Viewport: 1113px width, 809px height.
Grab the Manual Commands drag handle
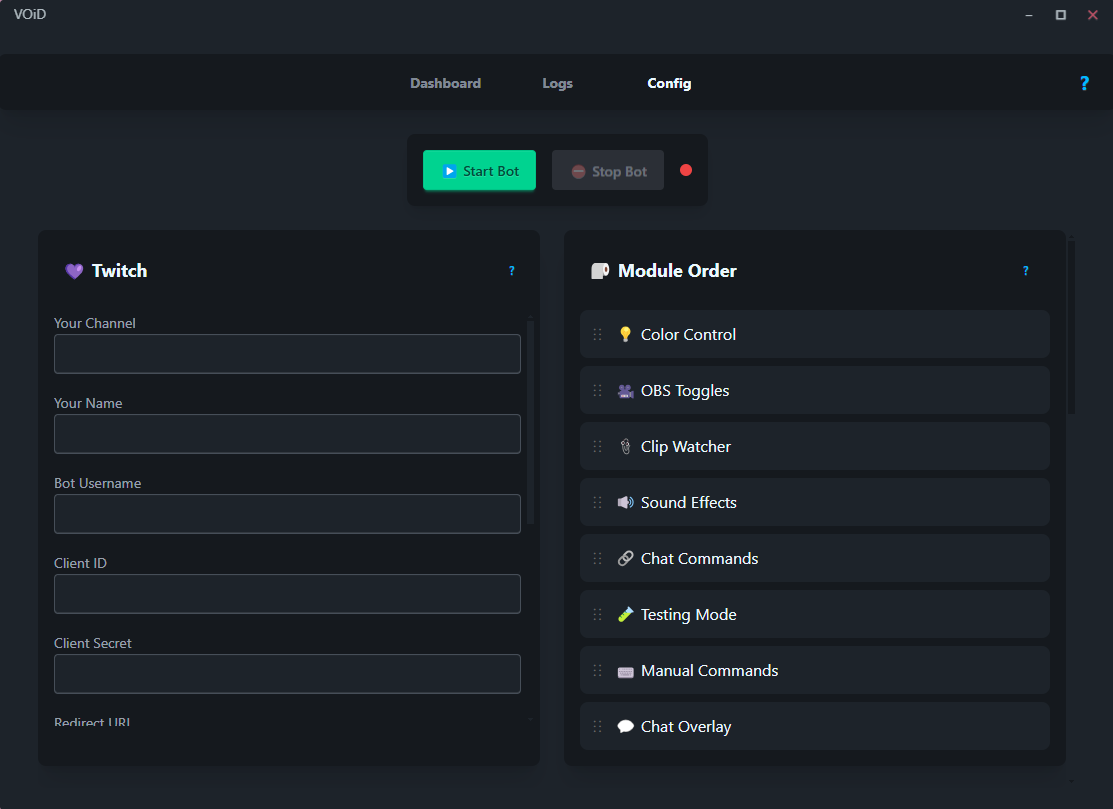[598, 671]
